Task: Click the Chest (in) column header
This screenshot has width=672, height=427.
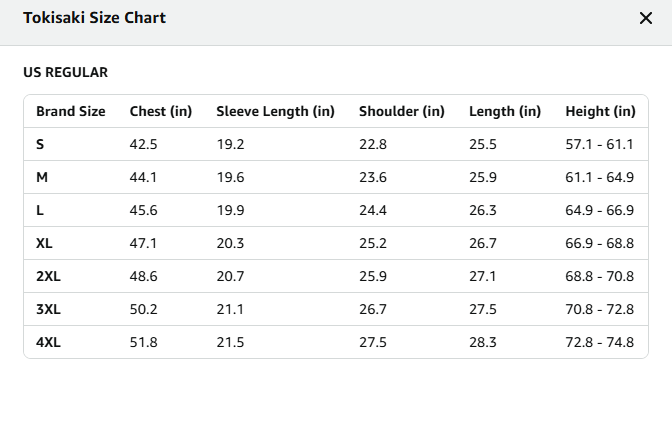Action: (x=161, y=111)
